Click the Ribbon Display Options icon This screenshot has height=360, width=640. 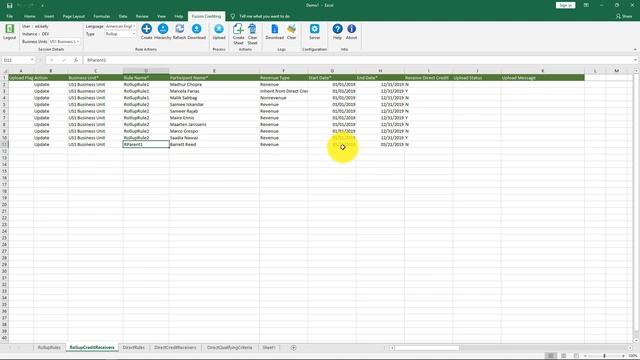[586, 5]
